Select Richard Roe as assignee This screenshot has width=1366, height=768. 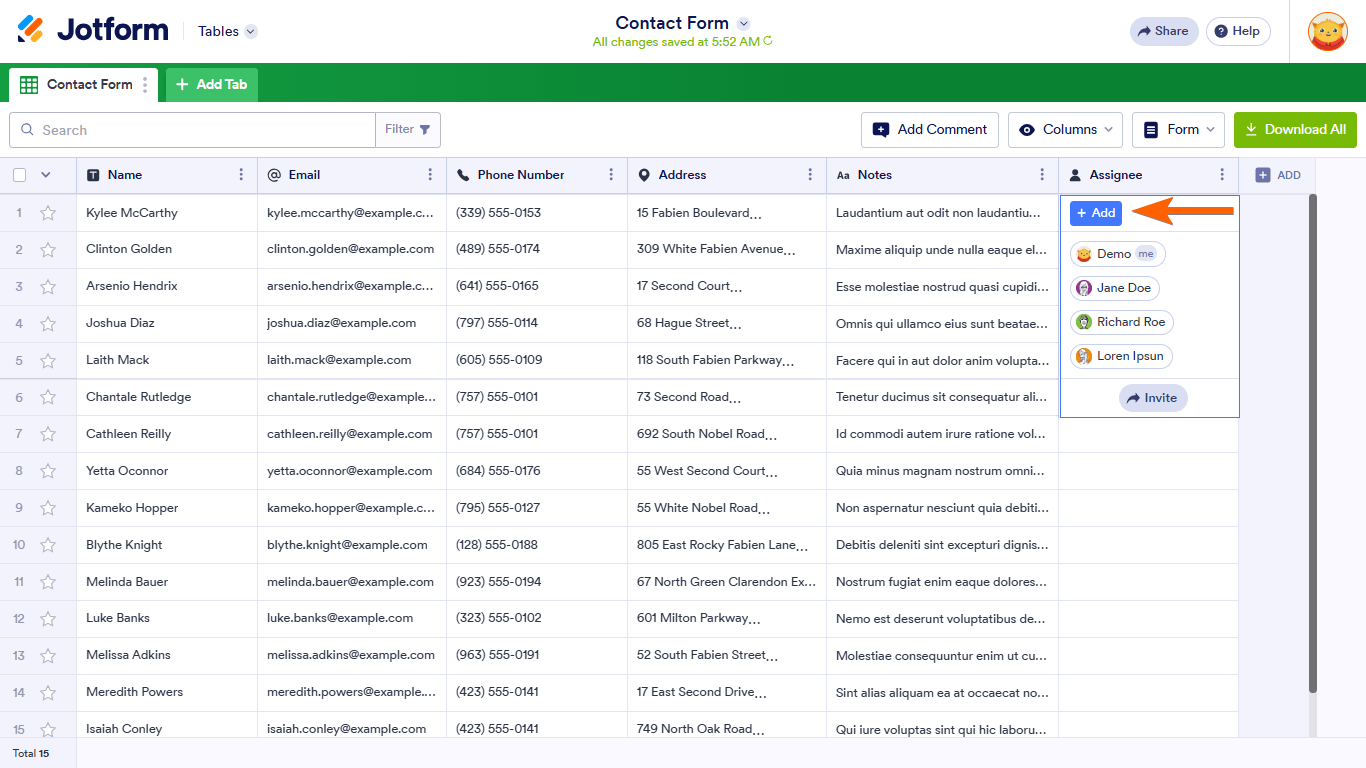pos(1122,322)
